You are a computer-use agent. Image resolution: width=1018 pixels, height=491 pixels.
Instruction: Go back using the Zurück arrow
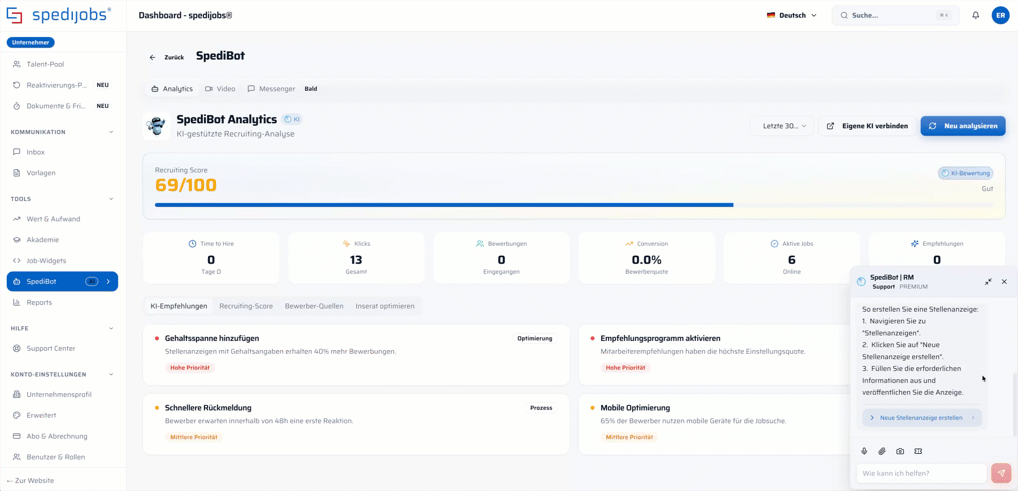click(166, 57)
